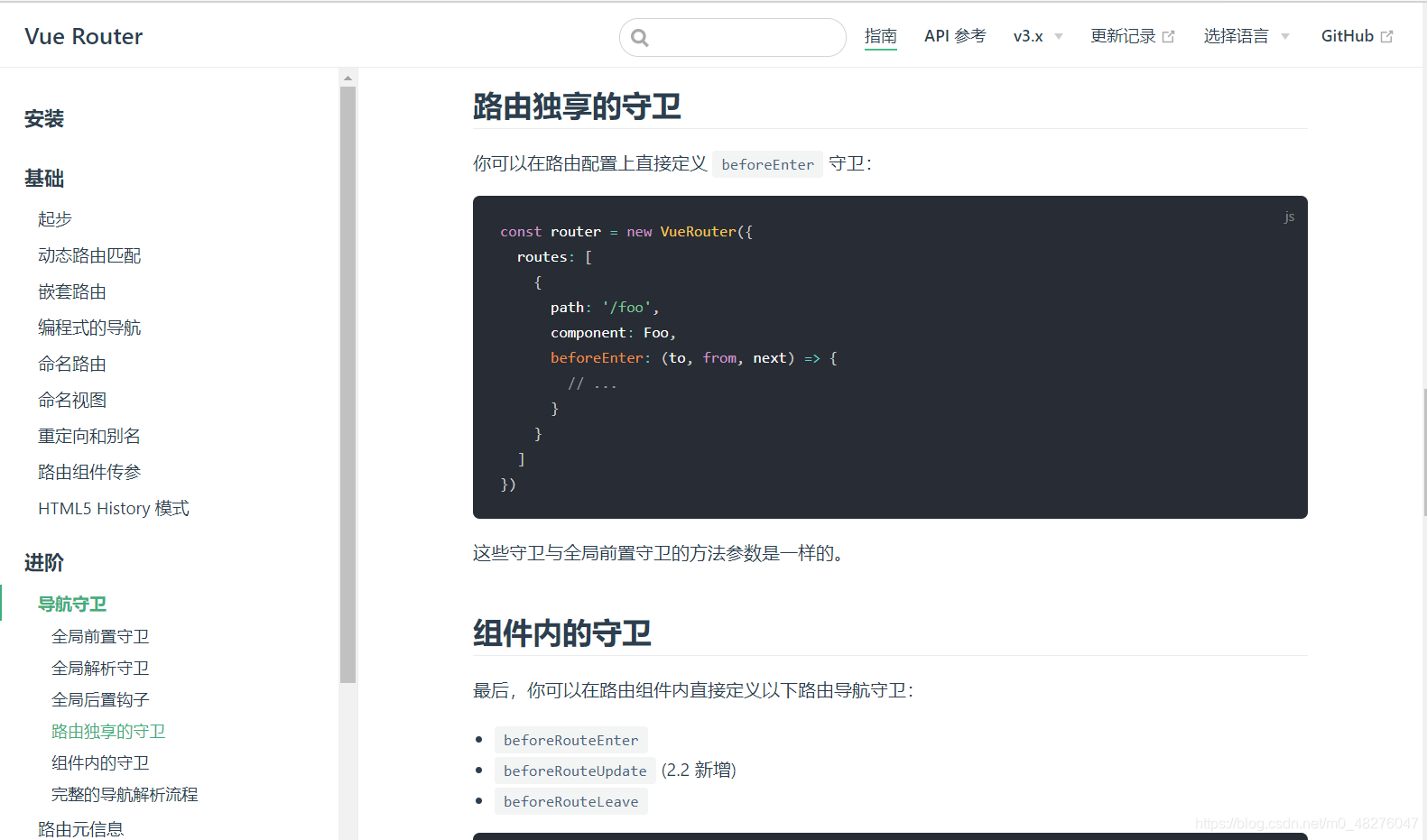Open 嵌套路由 sidebar link
This screenshot has height=840, width=1427.
72,291
